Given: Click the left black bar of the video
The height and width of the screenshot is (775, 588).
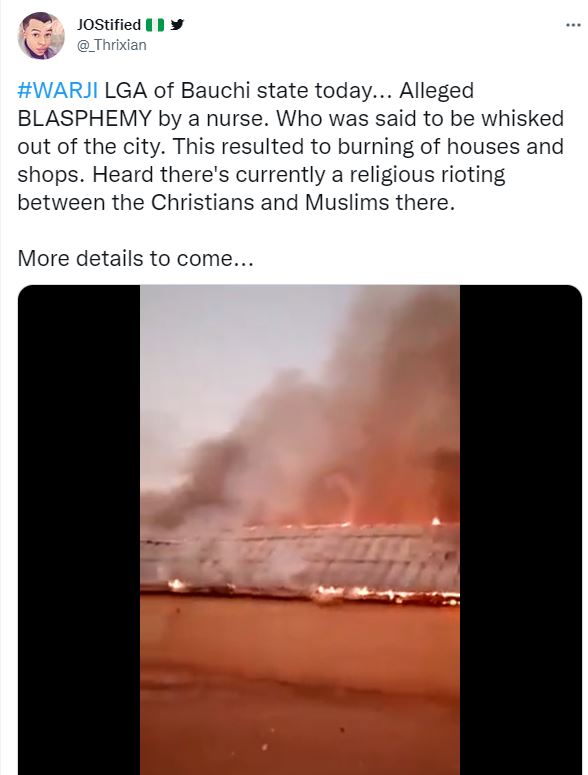Looking at the screenshot, I should pyautogui.click(x=79, y=530).
